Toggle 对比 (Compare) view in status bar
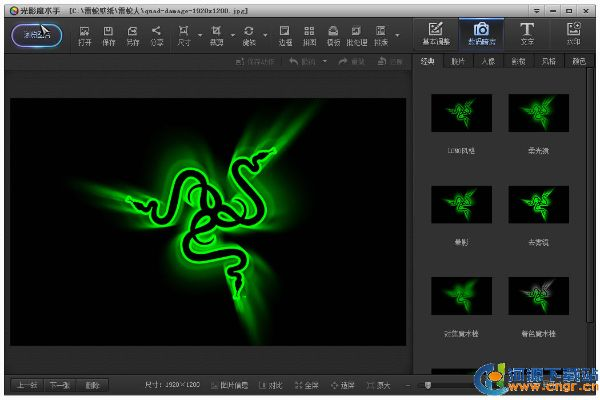 tap(270, 385)
